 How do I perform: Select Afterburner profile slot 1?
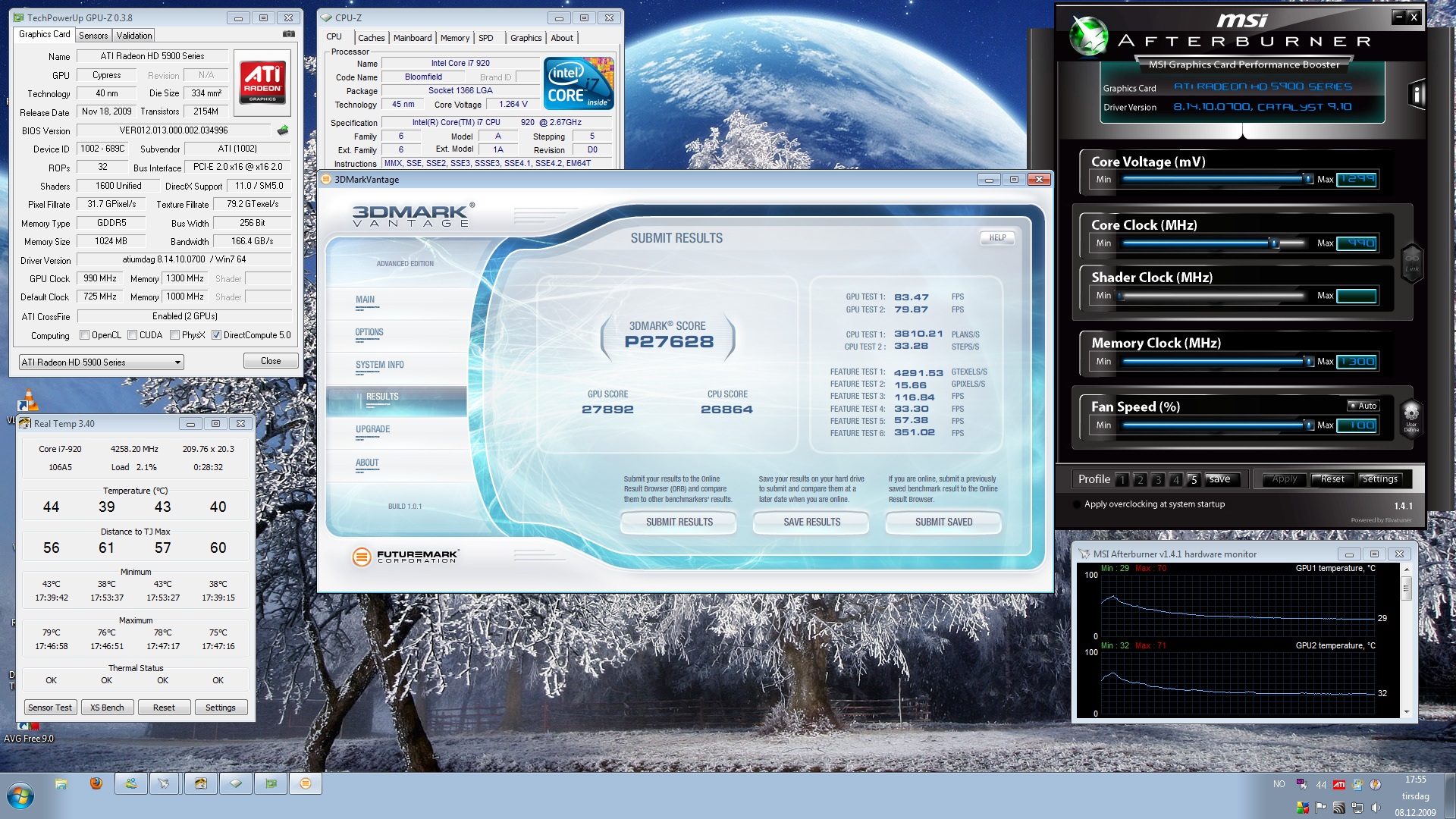(1122, 479)
